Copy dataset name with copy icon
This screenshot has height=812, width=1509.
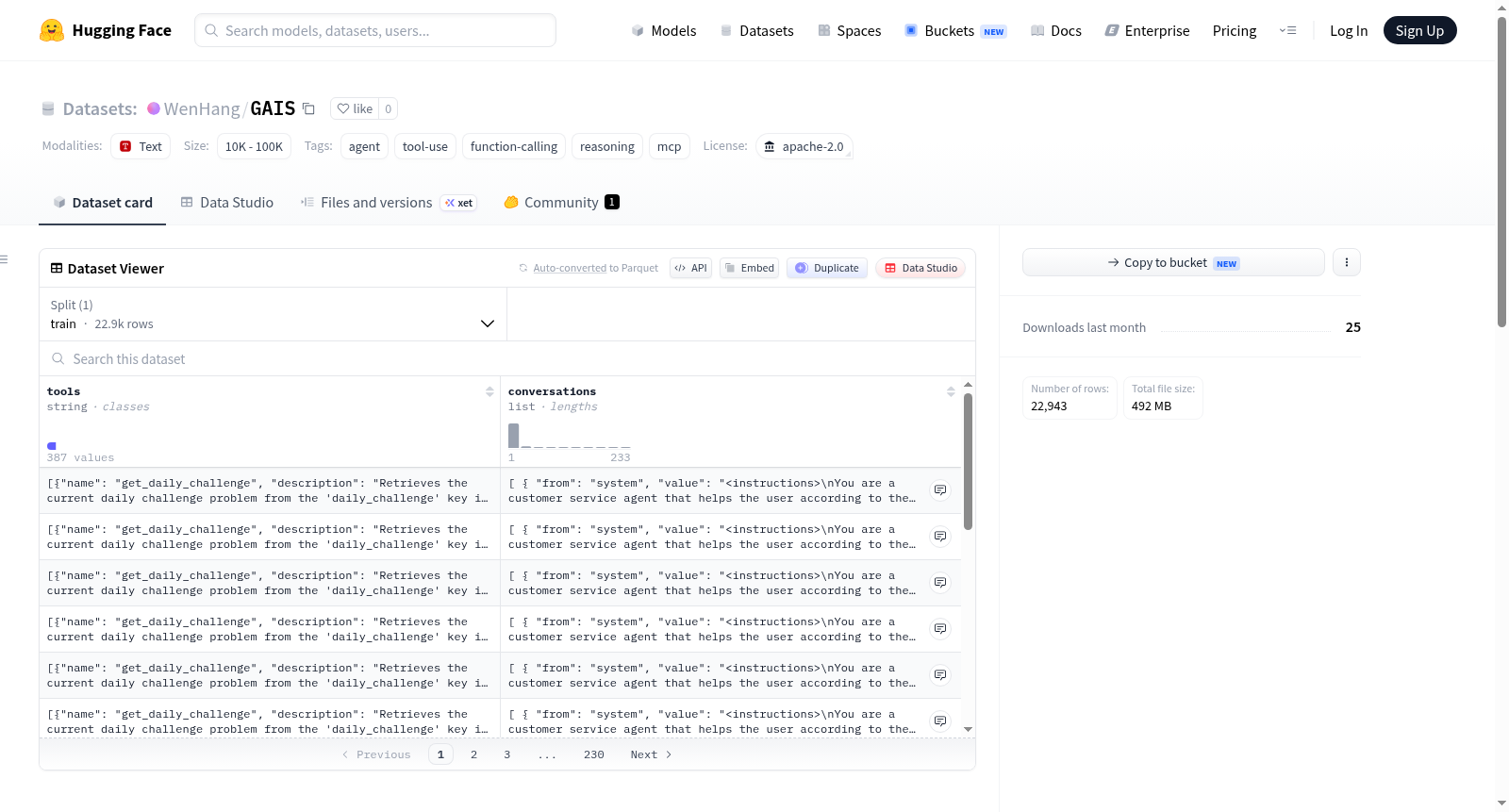[308, 108]
